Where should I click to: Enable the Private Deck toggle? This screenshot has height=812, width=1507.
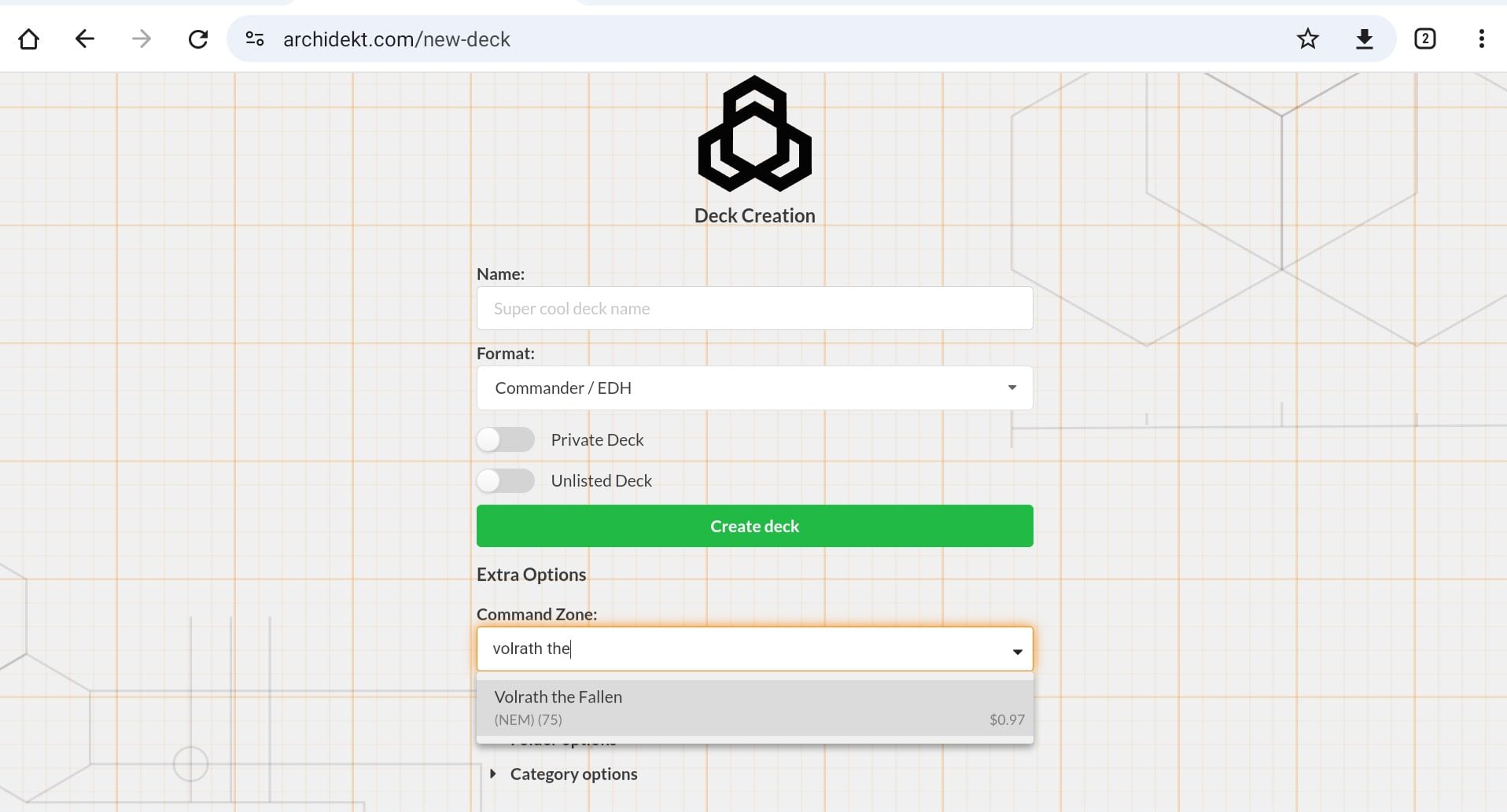click(x=505, y=439)
